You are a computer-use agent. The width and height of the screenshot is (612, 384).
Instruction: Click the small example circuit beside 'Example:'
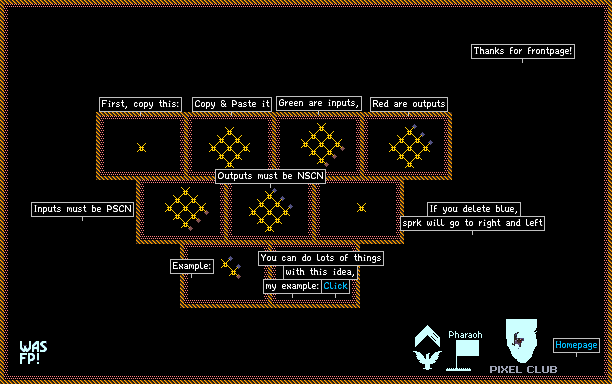[231, 268]
